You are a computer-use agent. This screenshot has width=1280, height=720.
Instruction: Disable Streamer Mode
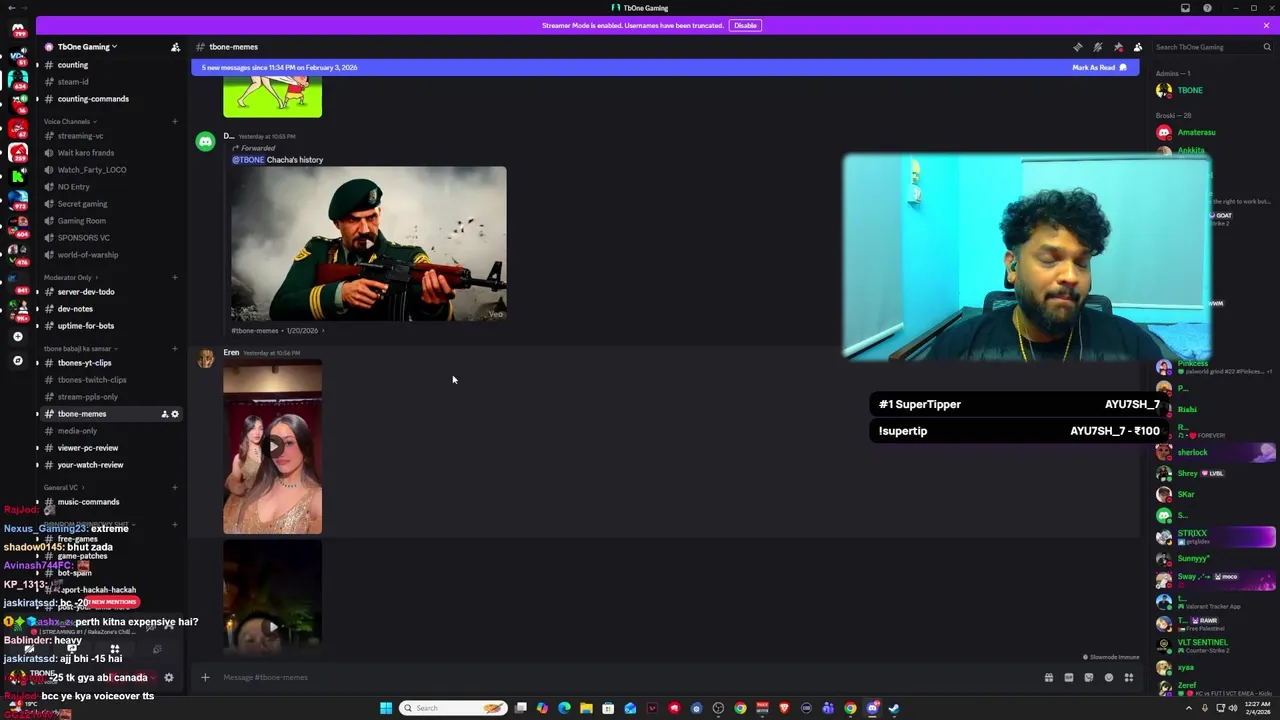click(x=745, y=25)
